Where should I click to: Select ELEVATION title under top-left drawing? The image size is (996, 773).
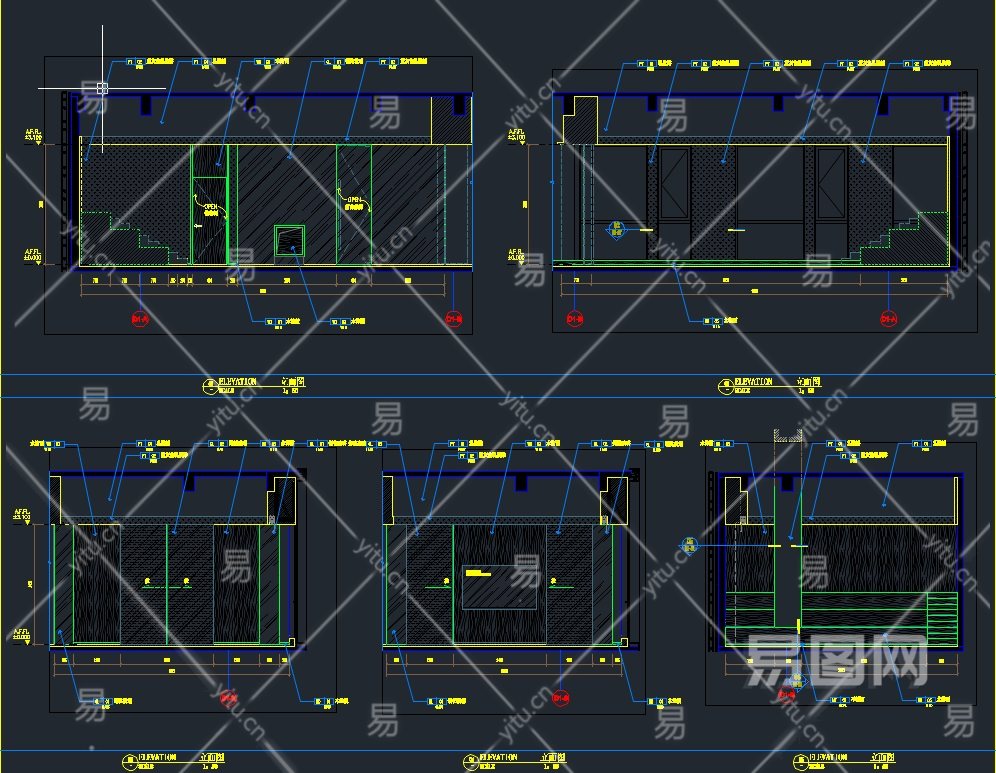tap(238, 382)
